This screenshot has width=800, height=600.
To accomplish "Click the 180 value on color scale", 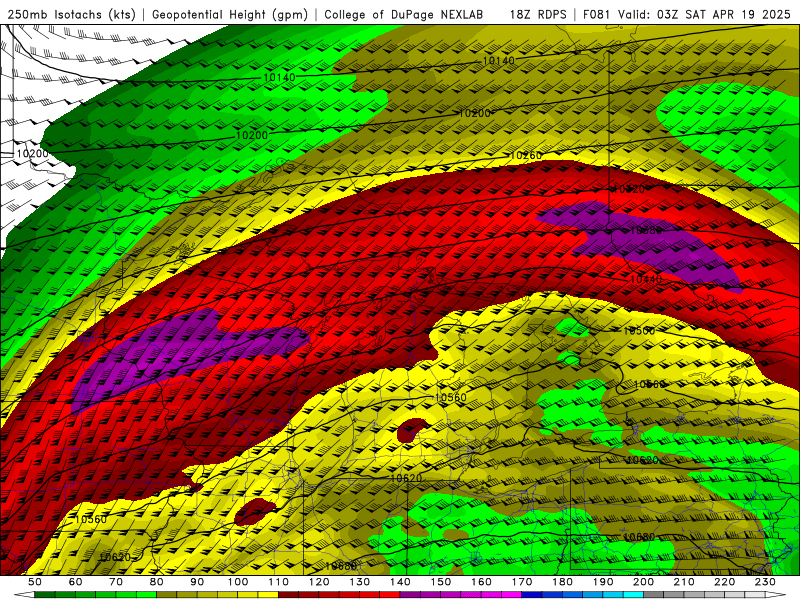I will point(562,582).
